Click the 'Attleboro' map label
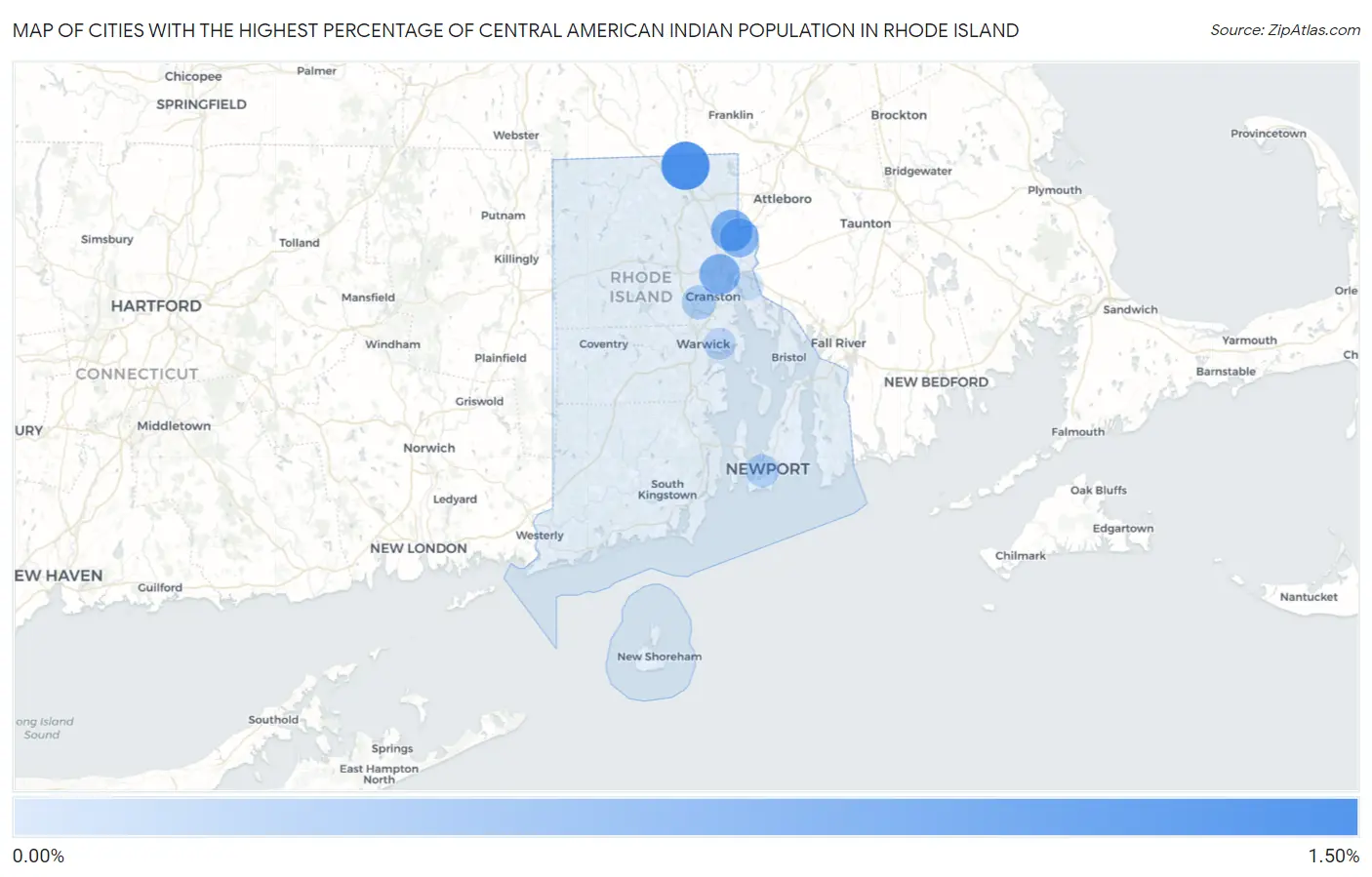Viewport: 1372px width, 877px height. (782, 199)
